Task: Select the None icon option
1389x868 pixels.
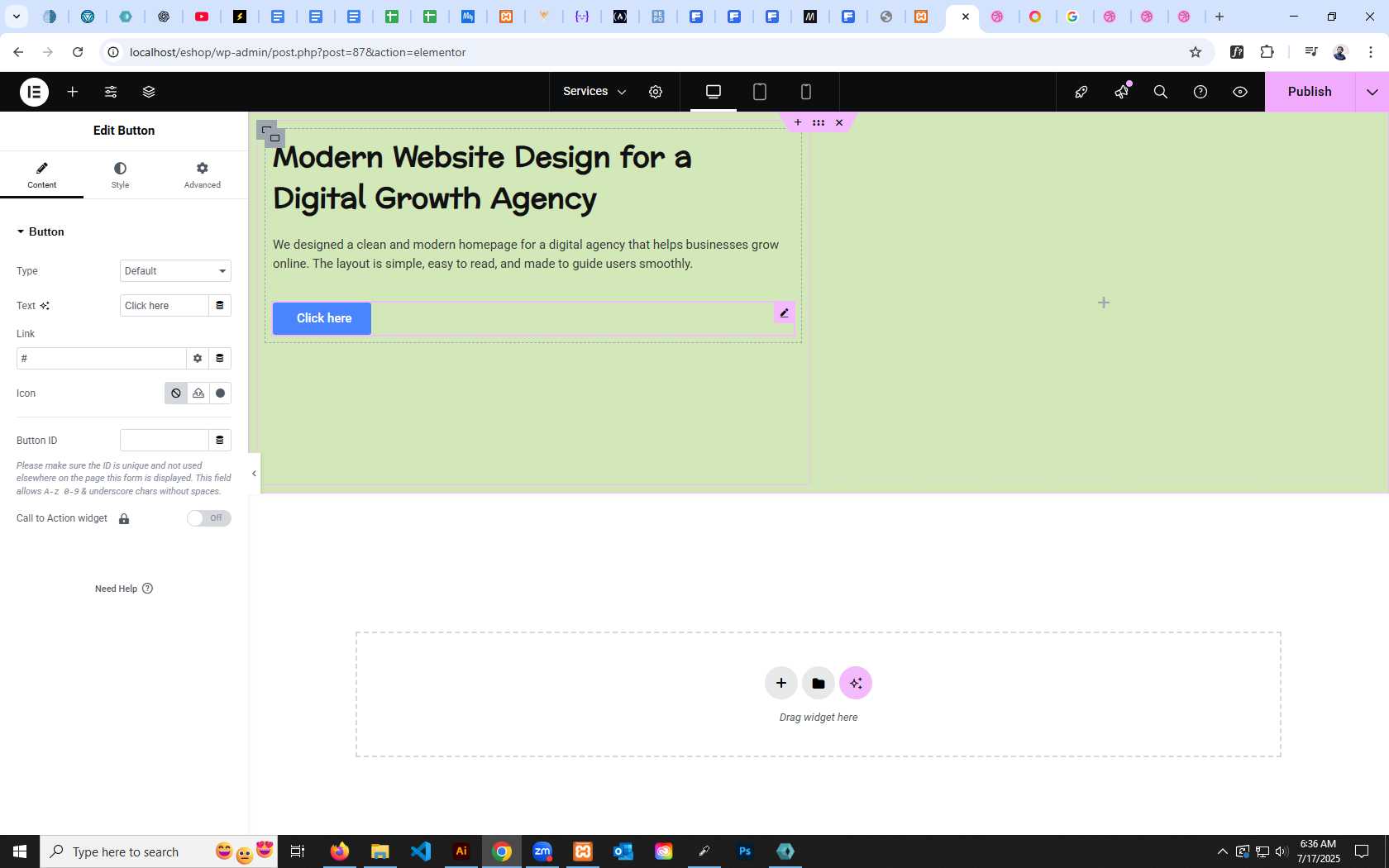Action: 176,393
